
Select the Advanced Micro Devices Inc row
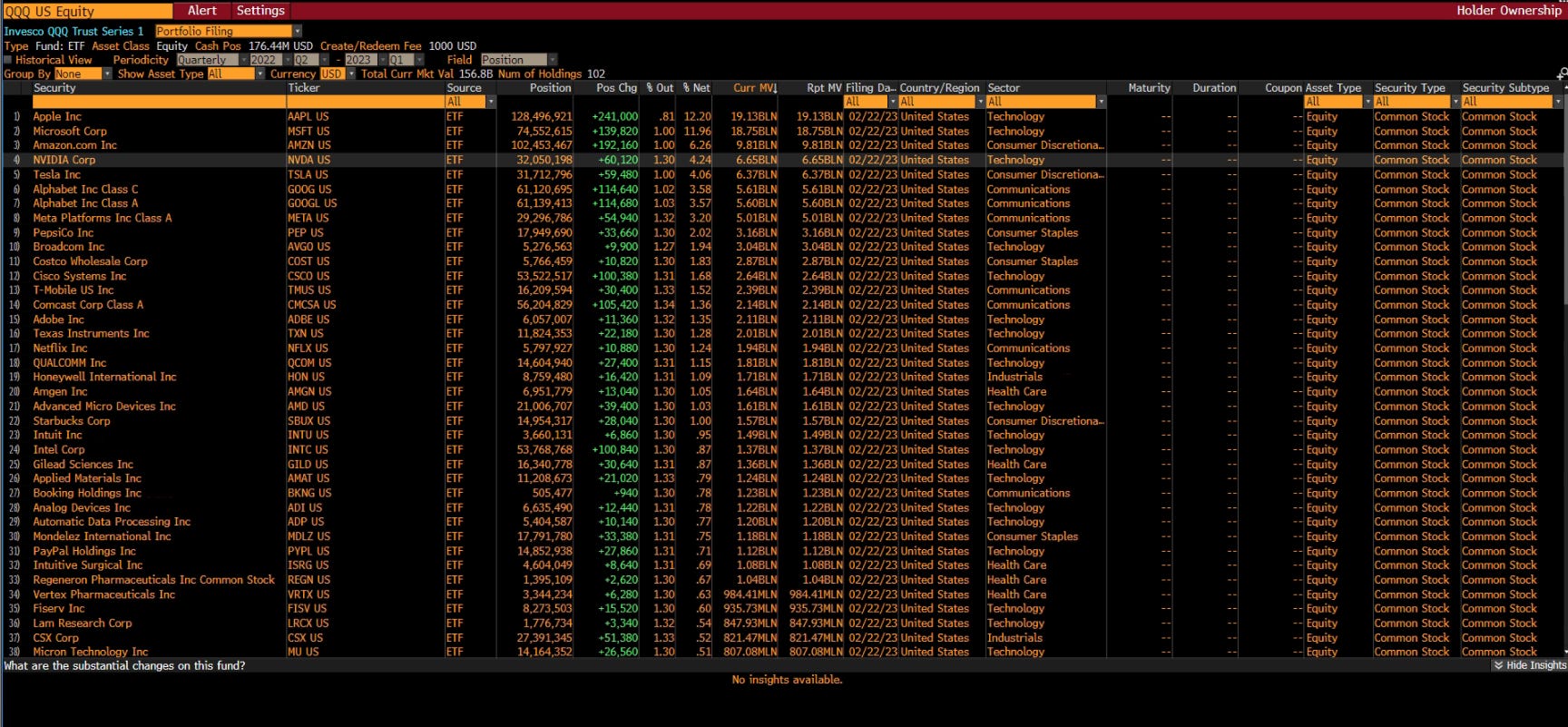(x=782, y=406)
